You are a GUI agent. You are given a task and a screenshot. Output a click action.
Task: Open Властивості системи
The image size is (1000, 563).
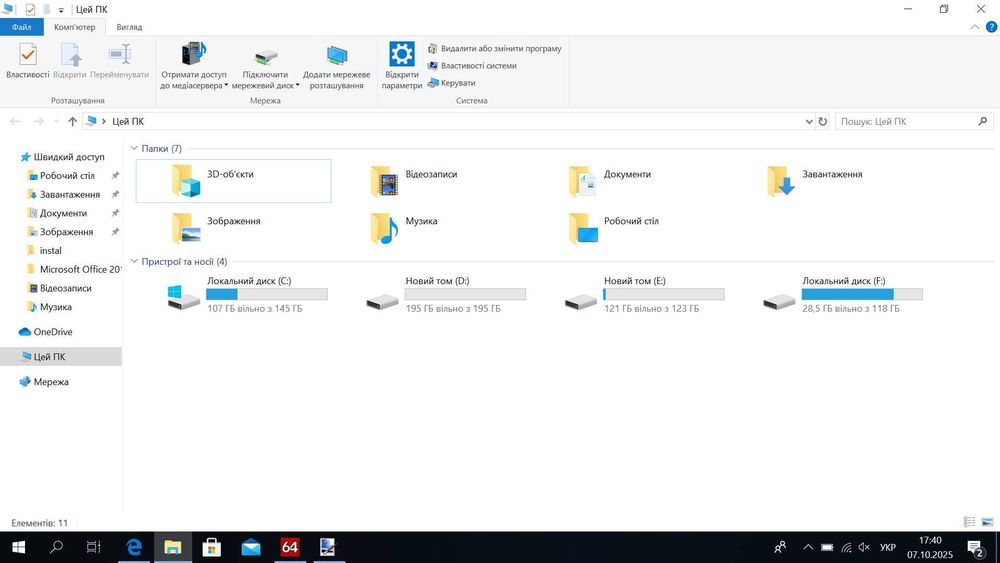473,66
